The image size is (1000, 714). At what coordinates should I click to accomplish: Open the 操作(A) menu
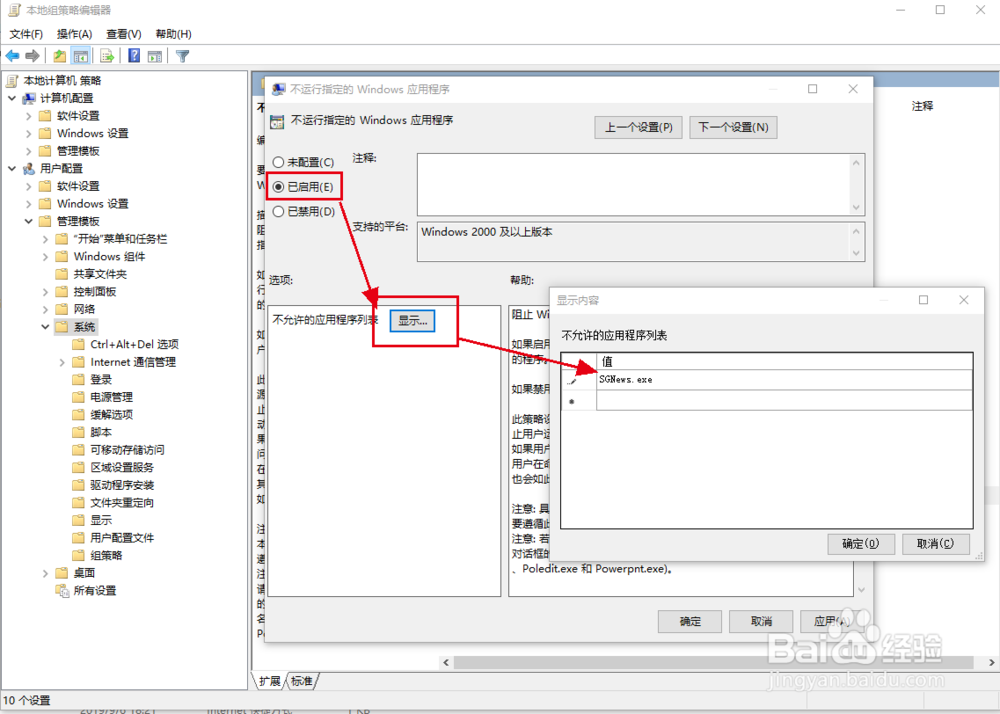coord(75,34)
